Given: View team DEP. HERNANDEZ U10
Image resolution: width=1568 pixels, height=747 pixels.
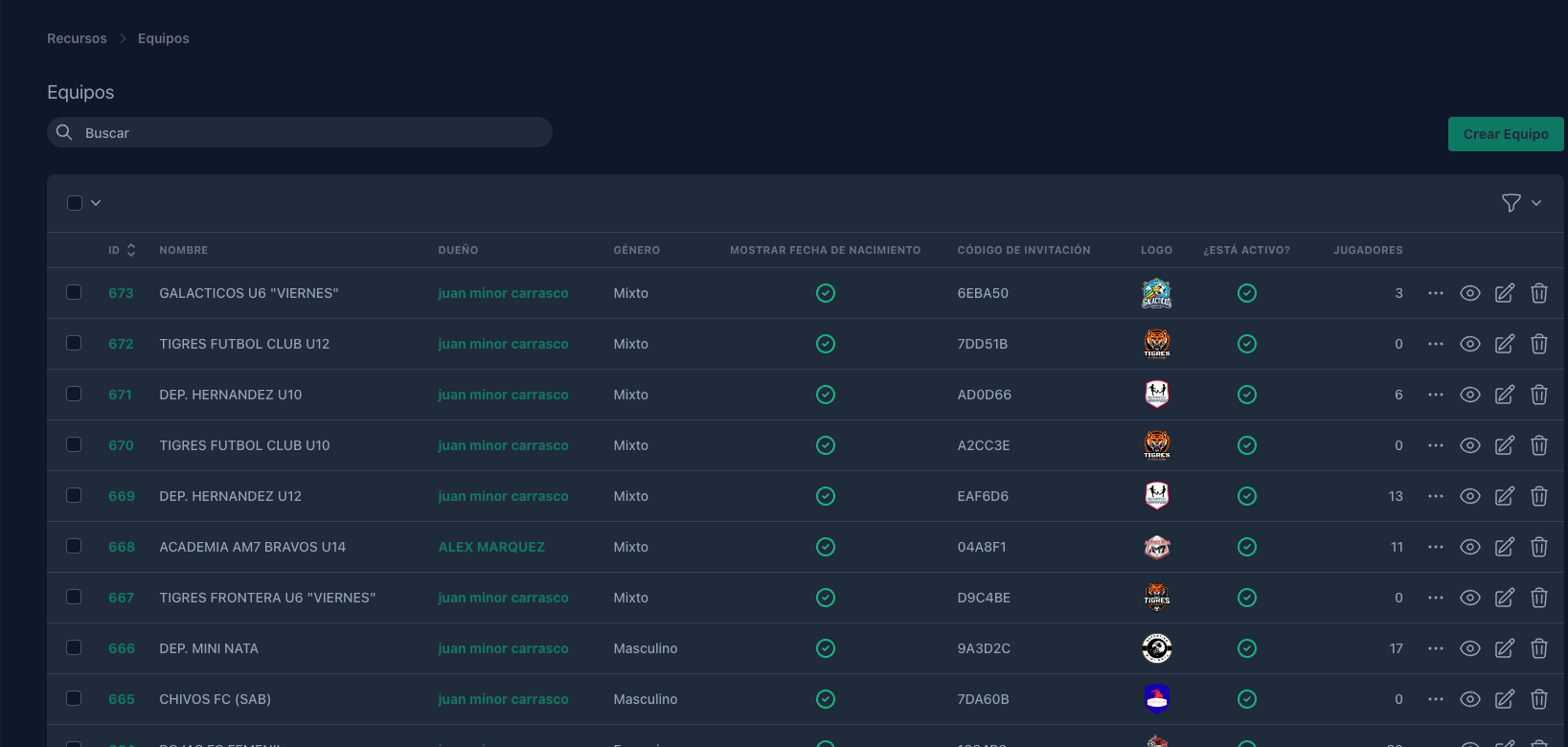Looking at the screenshot, I should 1469,395.
